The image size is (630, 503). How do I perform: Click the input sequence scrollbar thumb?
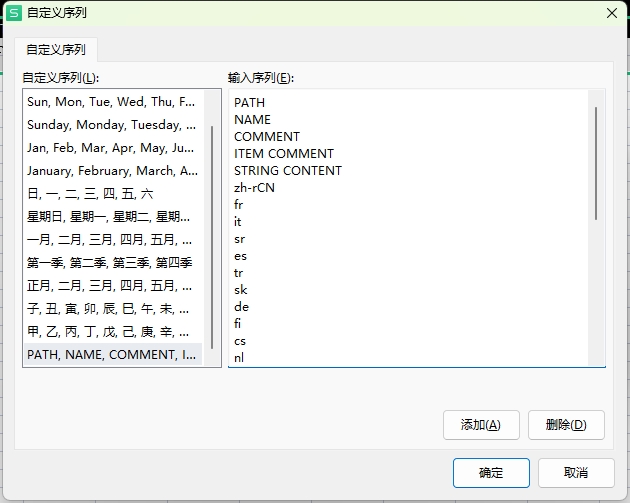pos(596,163)
